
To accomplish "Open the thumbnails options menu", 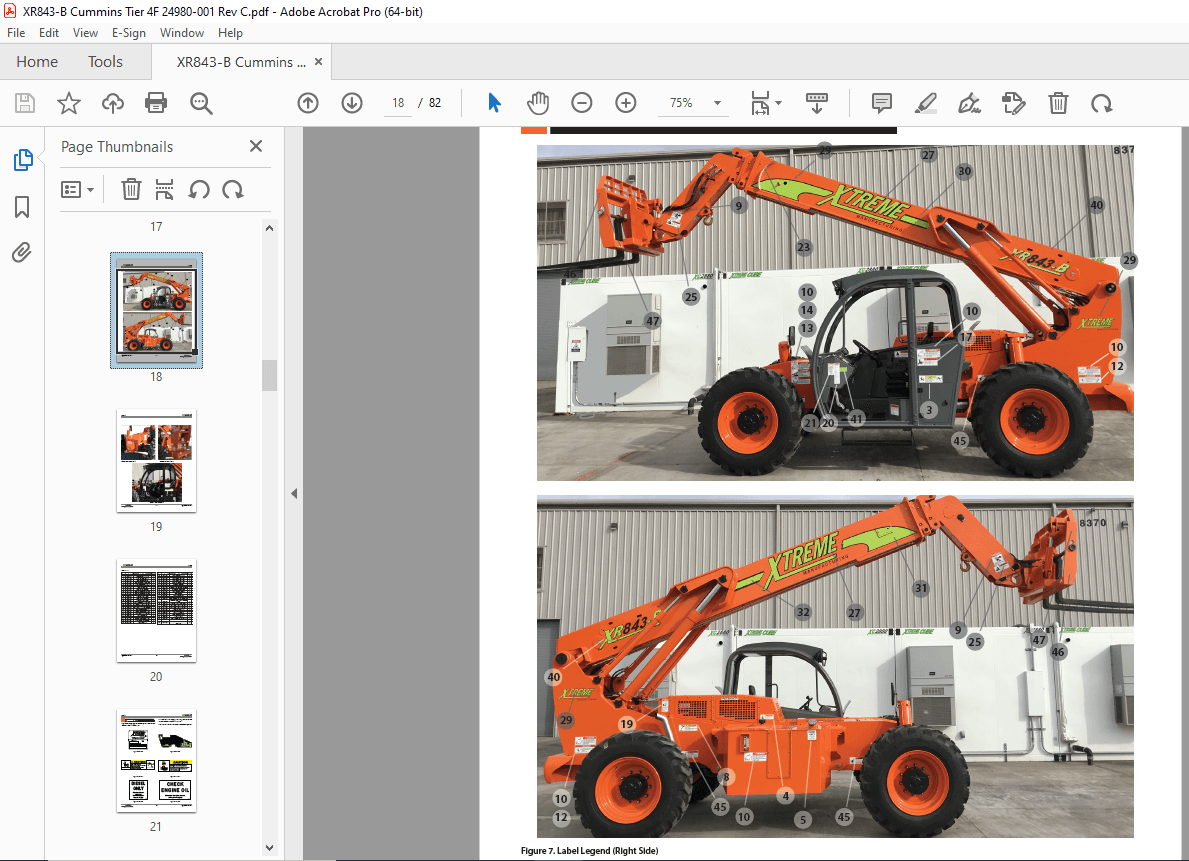I will pyautogui.click(x=78, y=189).
